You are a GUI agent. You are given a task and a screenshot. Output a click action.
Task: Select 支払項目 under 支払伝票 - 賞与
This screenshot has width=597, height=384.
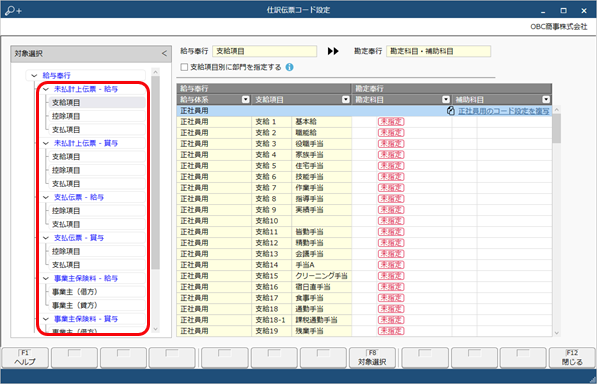[x=97, y=265]
